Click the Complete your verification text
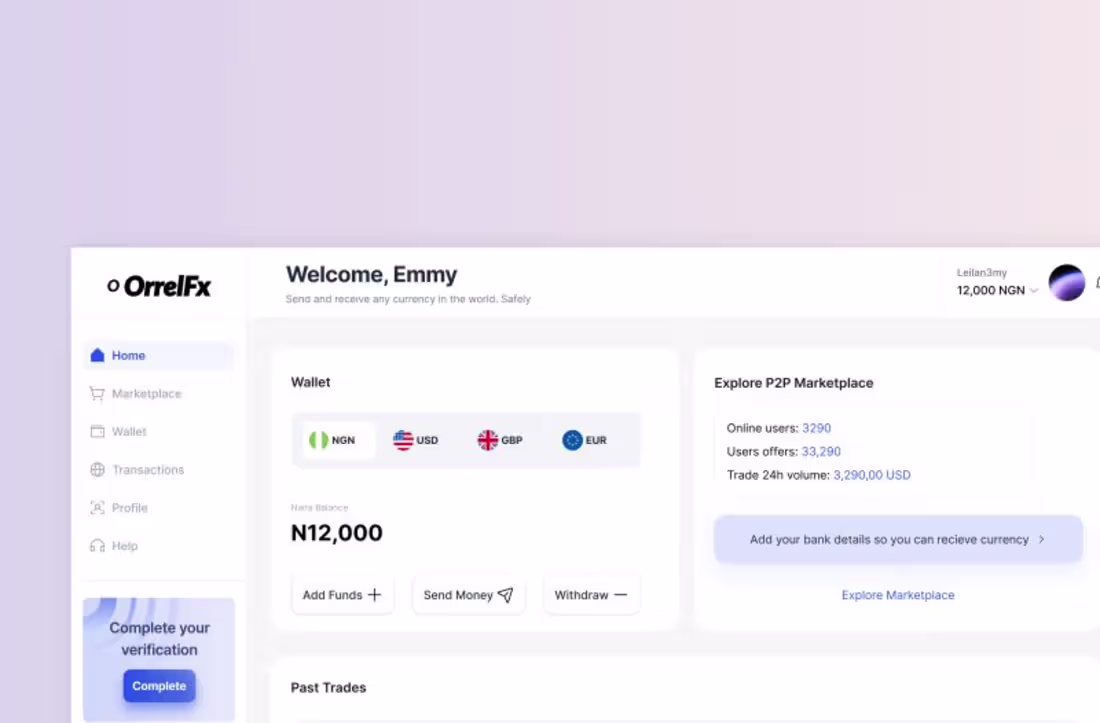This screenshot has width=1100, height=723. point(159,638)
